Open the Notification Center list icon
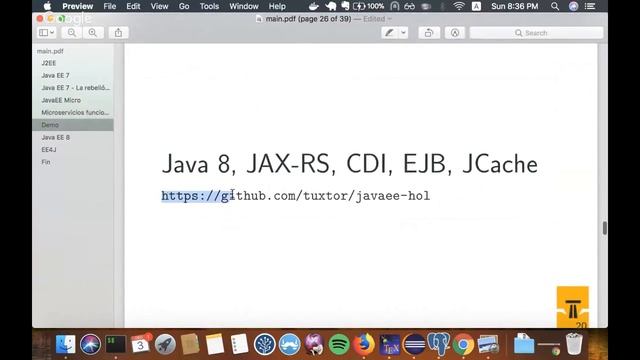Image resolution: width=640 pixels, height=360 pixels. pos(590,6)
